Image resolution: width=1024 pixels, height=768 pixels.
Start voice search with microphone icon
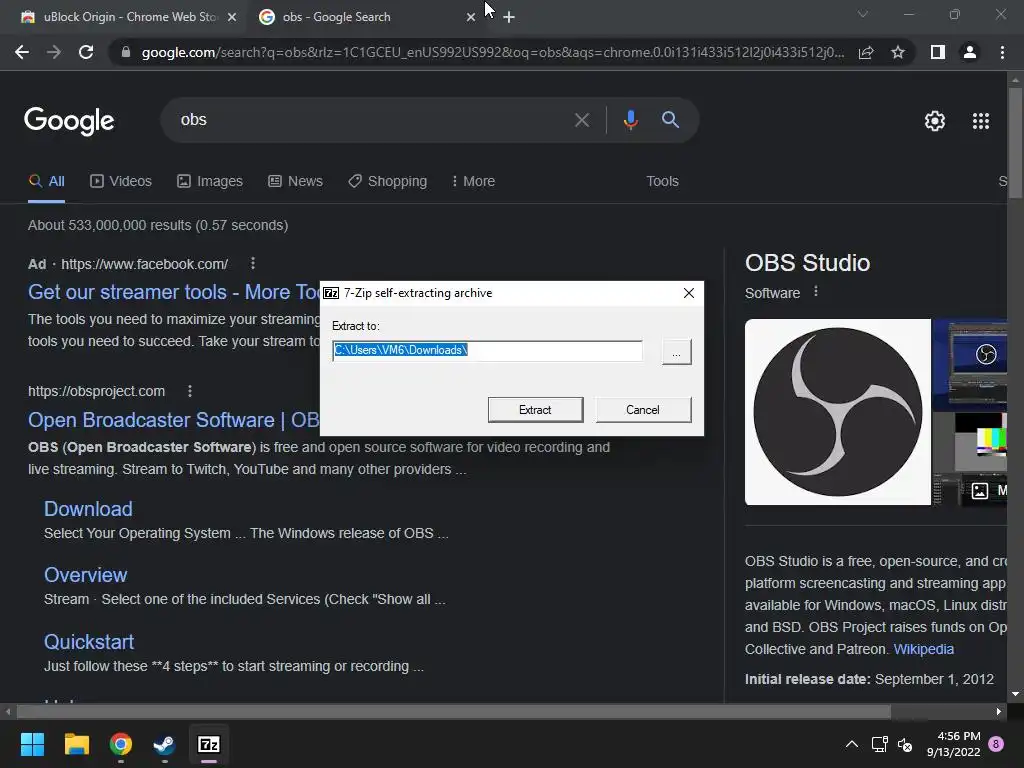(630, 120)
